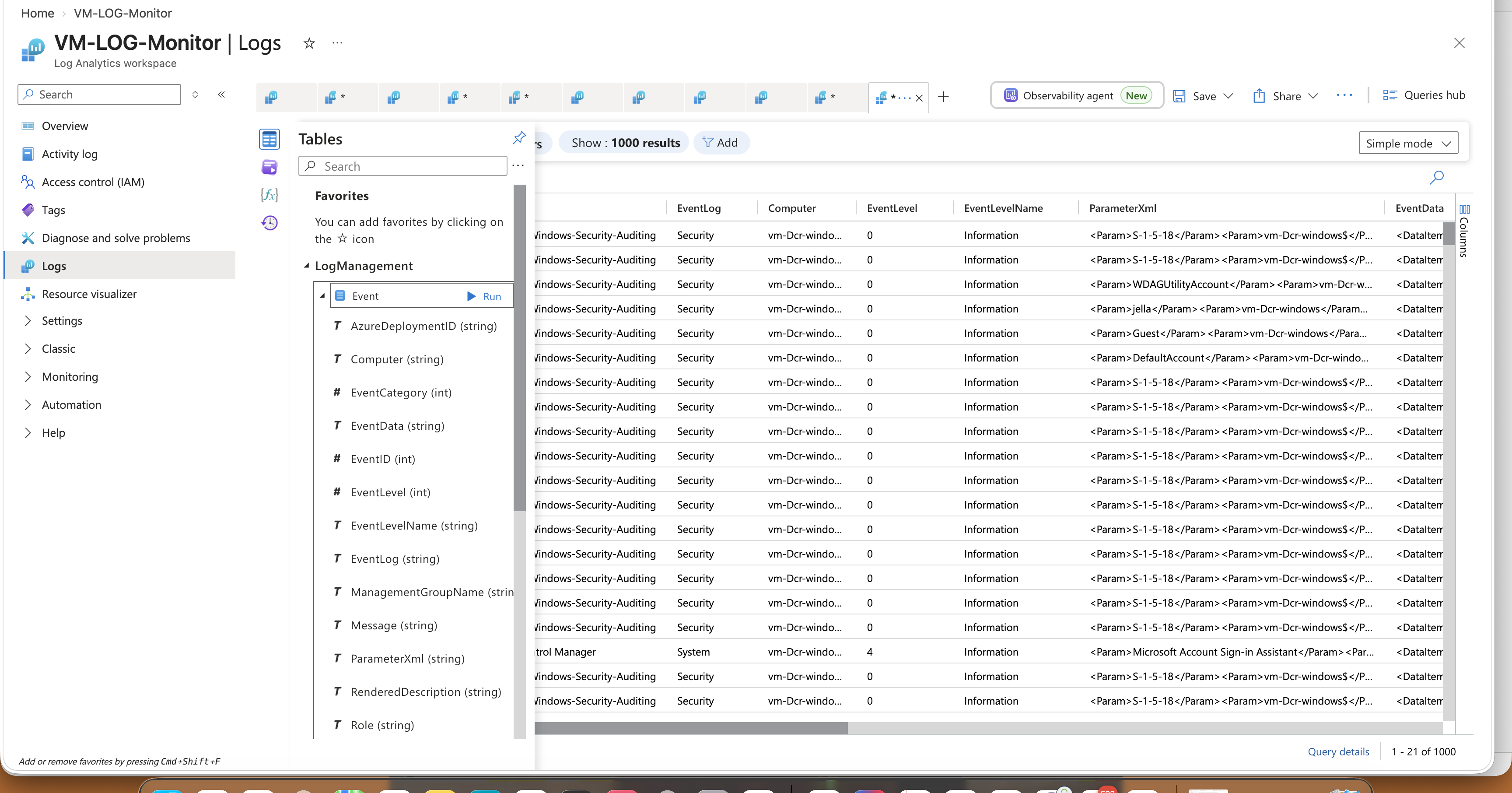
Task: Focus the sidebar Search box
Action: coord(99,95)
